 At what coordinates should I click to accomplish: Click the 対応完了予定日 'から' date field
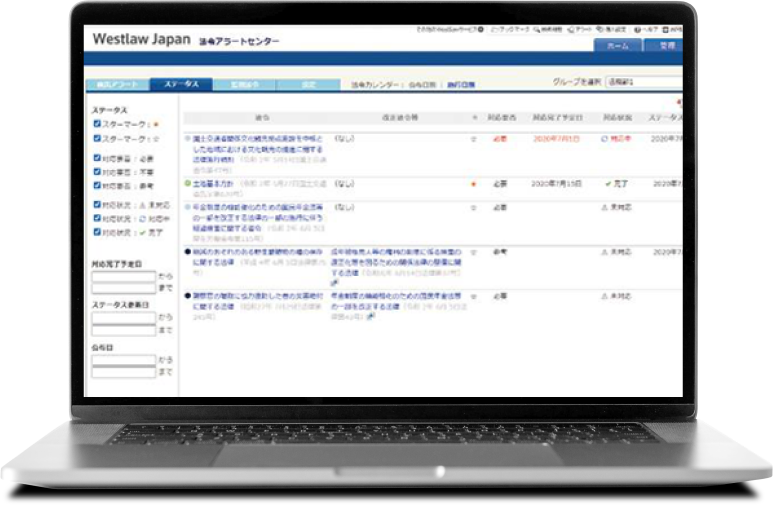pyautogui.click(x=124, y=276)
